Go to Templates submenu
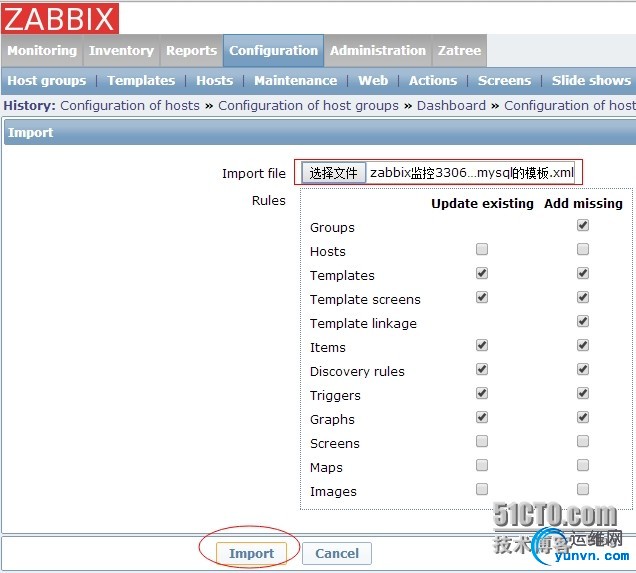The image size is (636, 573). (x=141, y=81)
